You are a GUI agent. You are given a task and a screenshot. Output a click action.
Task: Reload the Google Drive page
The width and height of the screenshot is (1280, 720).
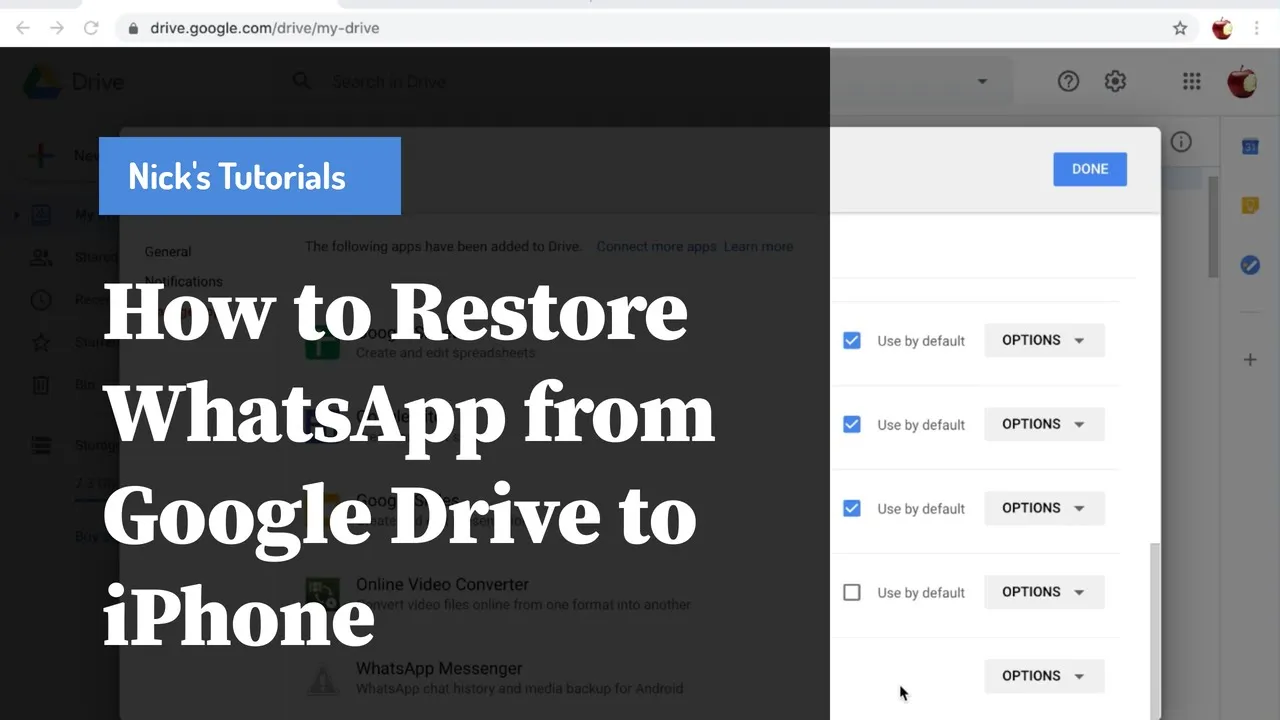91,28
